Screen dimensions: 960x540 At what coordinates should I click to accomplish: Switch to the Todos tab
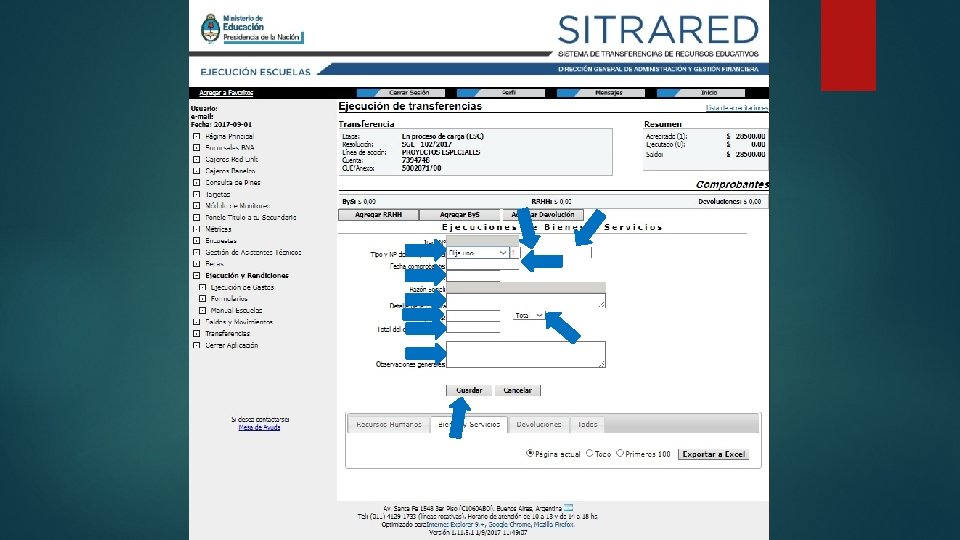[588, 424]
